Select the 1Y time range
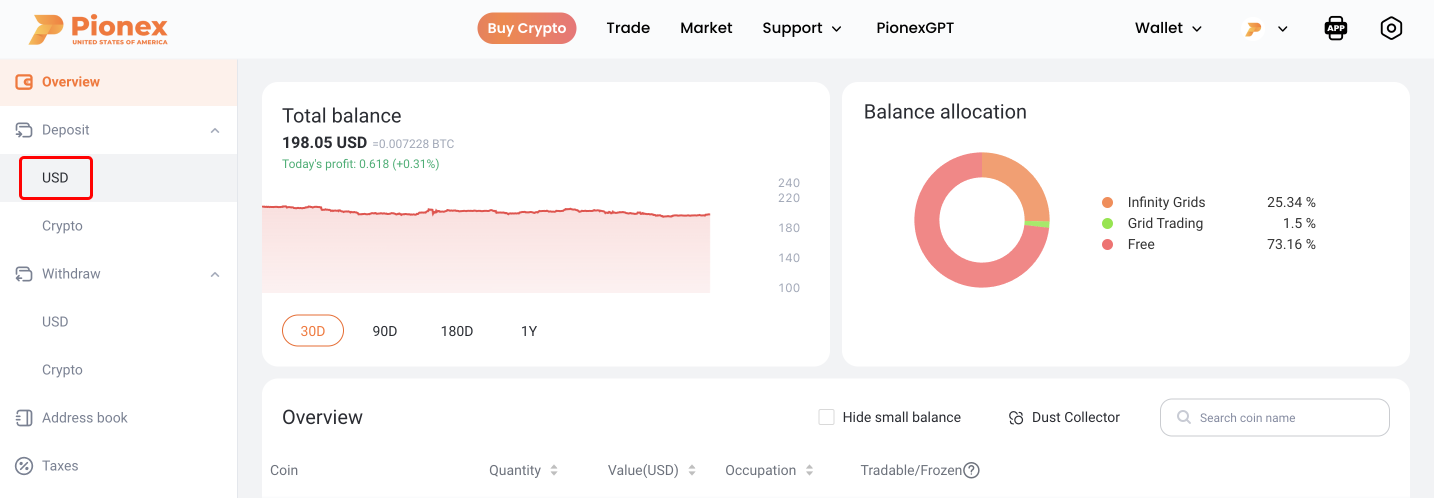This screenshot has width=1434, height=498. point(529,331)
